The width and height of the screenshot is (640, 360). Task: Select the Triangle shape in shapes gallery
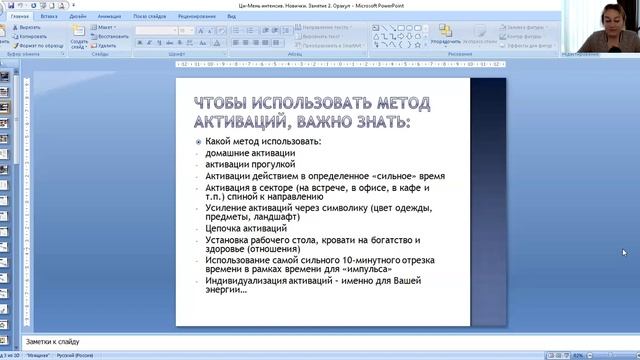[x=376, y=37]
